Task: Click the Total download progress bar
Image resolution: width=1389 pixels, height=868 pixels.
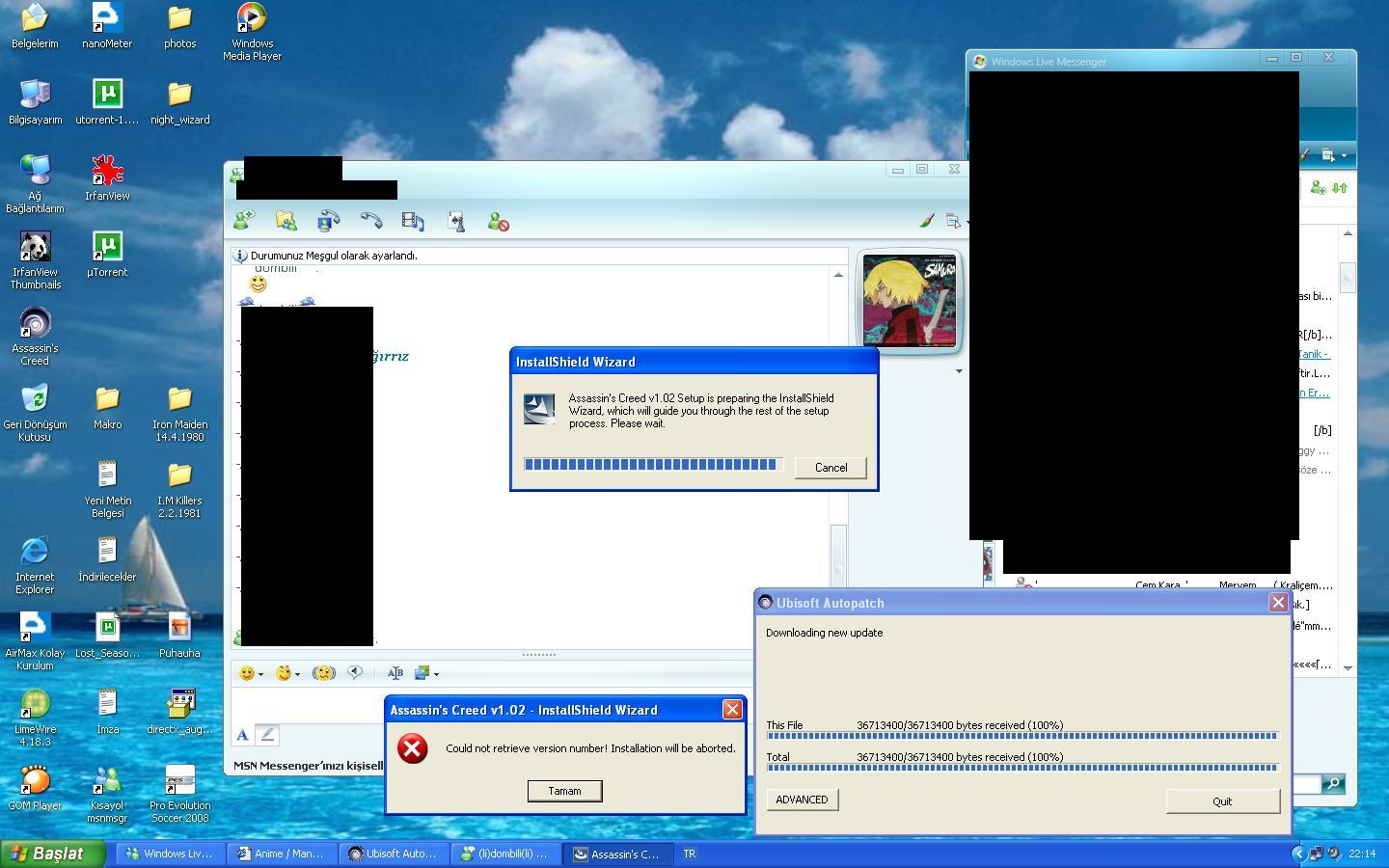Action: click(1022, 768)
